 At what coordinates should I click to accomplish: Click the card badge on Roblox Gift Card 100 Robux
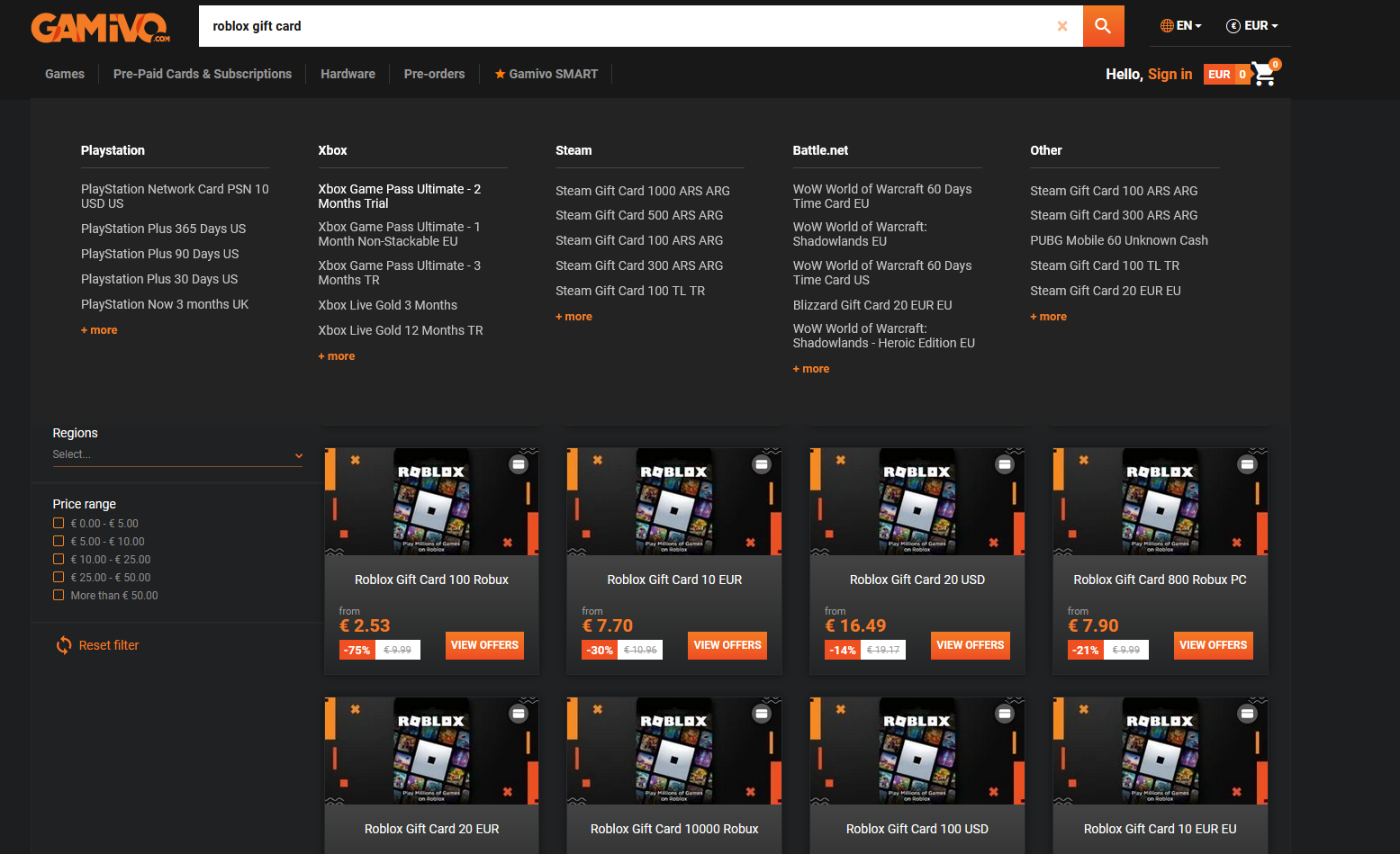519,464
